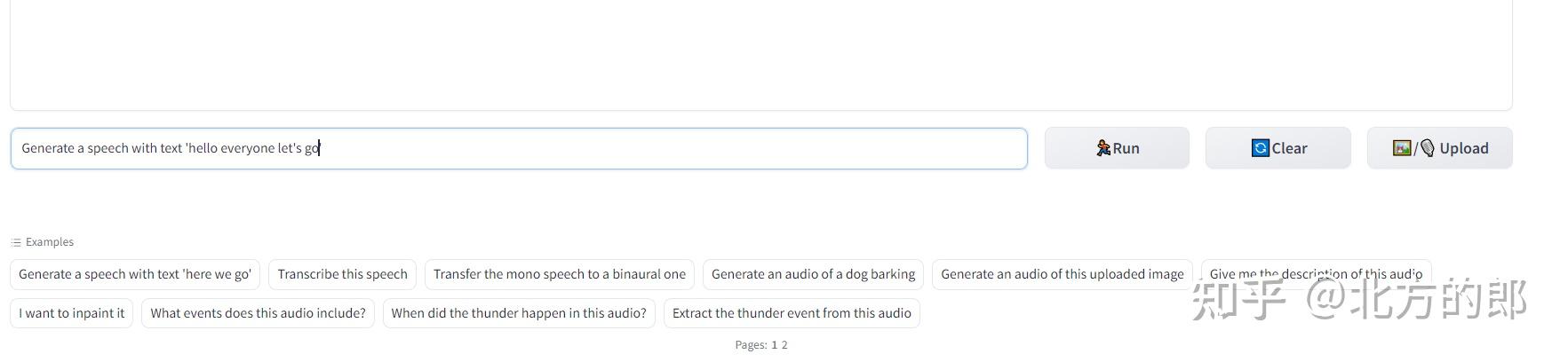1568x362 pixels.
Task: Select "Generate an audio of a dog barking"
Action: 813,274
